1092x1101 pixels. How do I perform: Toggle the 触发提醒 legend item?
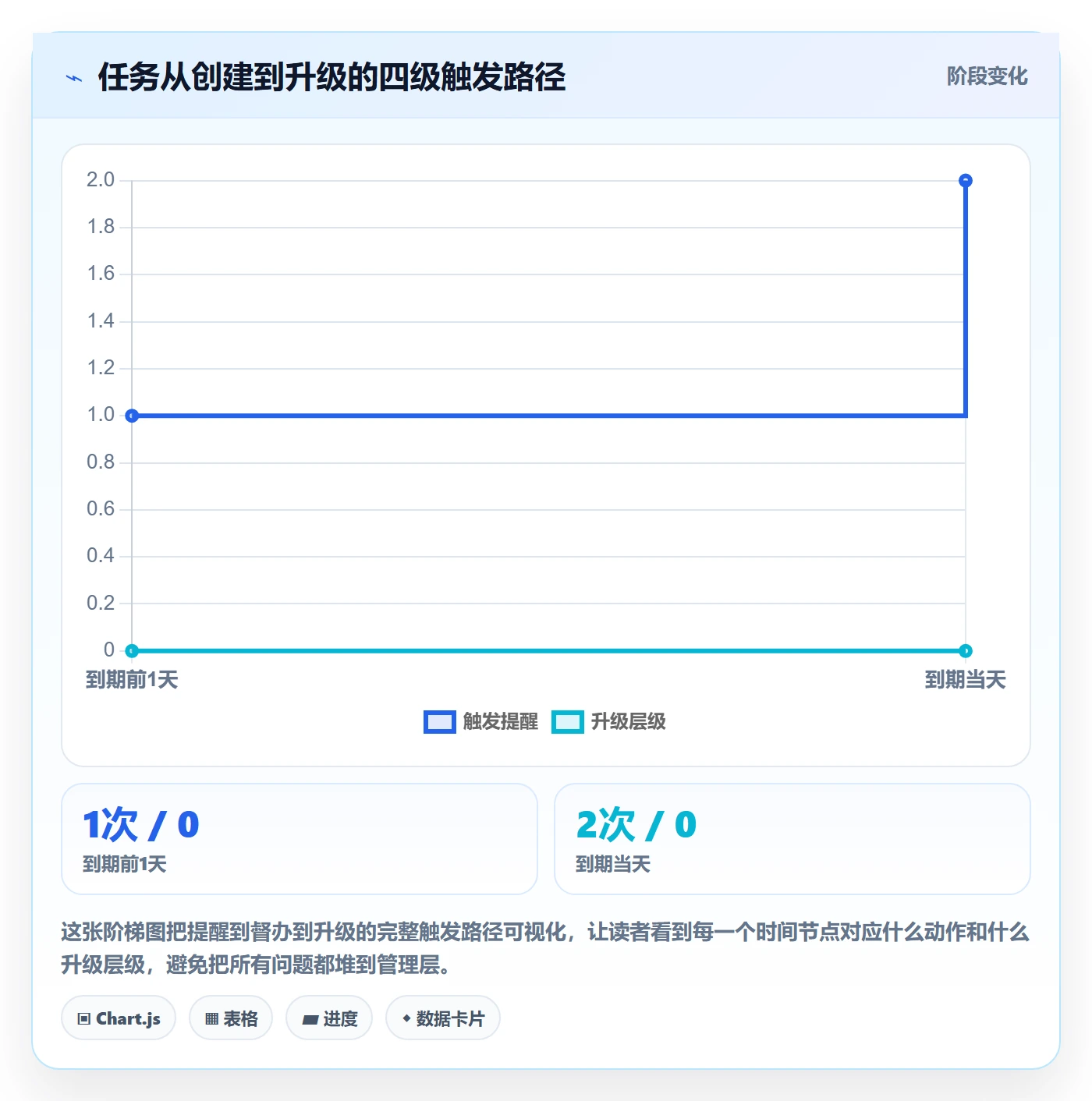point(481,722)
